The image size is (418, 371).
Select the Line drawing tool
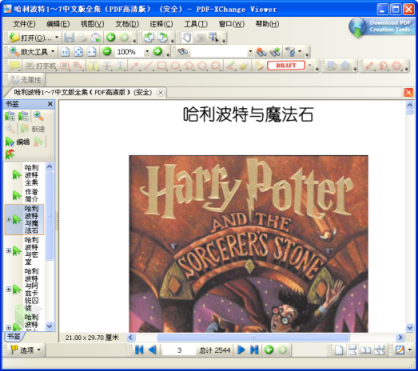pos(148,66)
